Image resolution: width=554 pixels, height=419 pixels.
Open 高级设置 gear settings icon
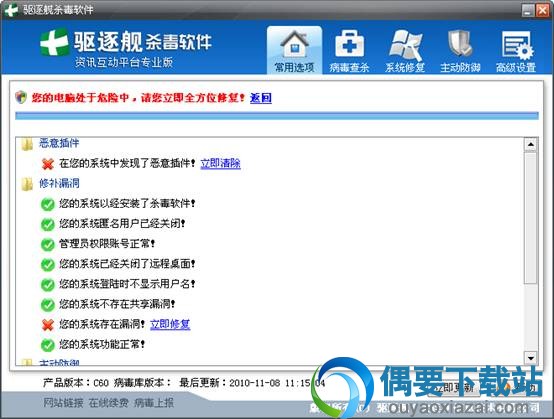click(x=517, y=45)
